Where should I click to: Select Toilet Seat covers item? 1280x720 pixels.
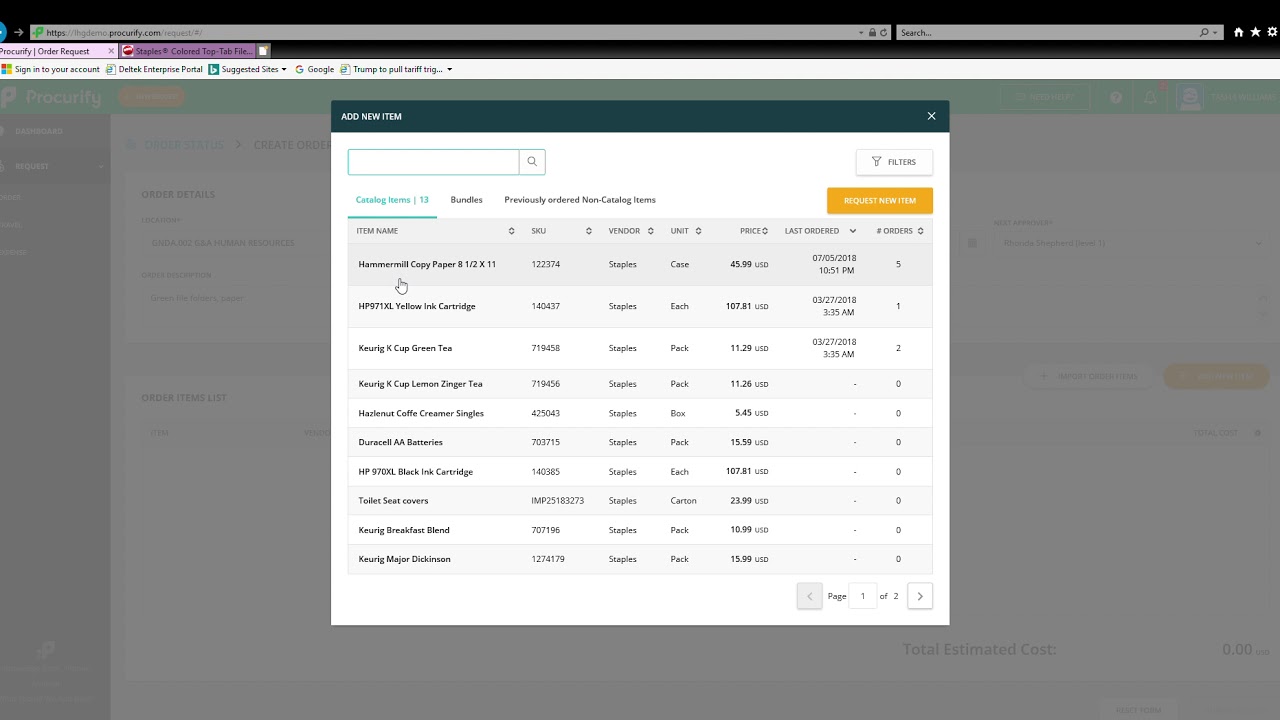393,501
